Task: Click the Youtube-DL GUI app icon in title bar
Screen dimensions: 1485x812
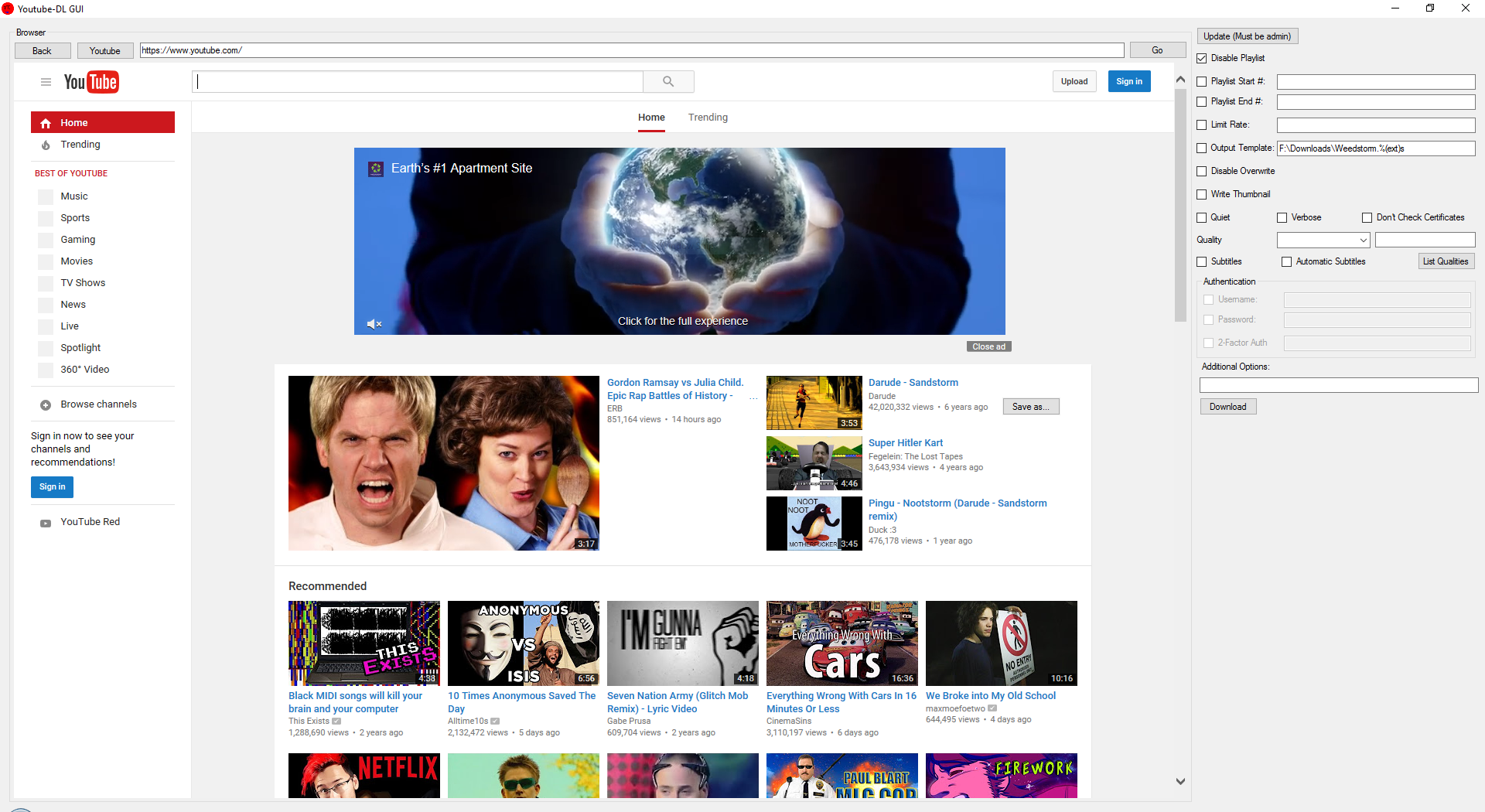Action: coord(8,9)
